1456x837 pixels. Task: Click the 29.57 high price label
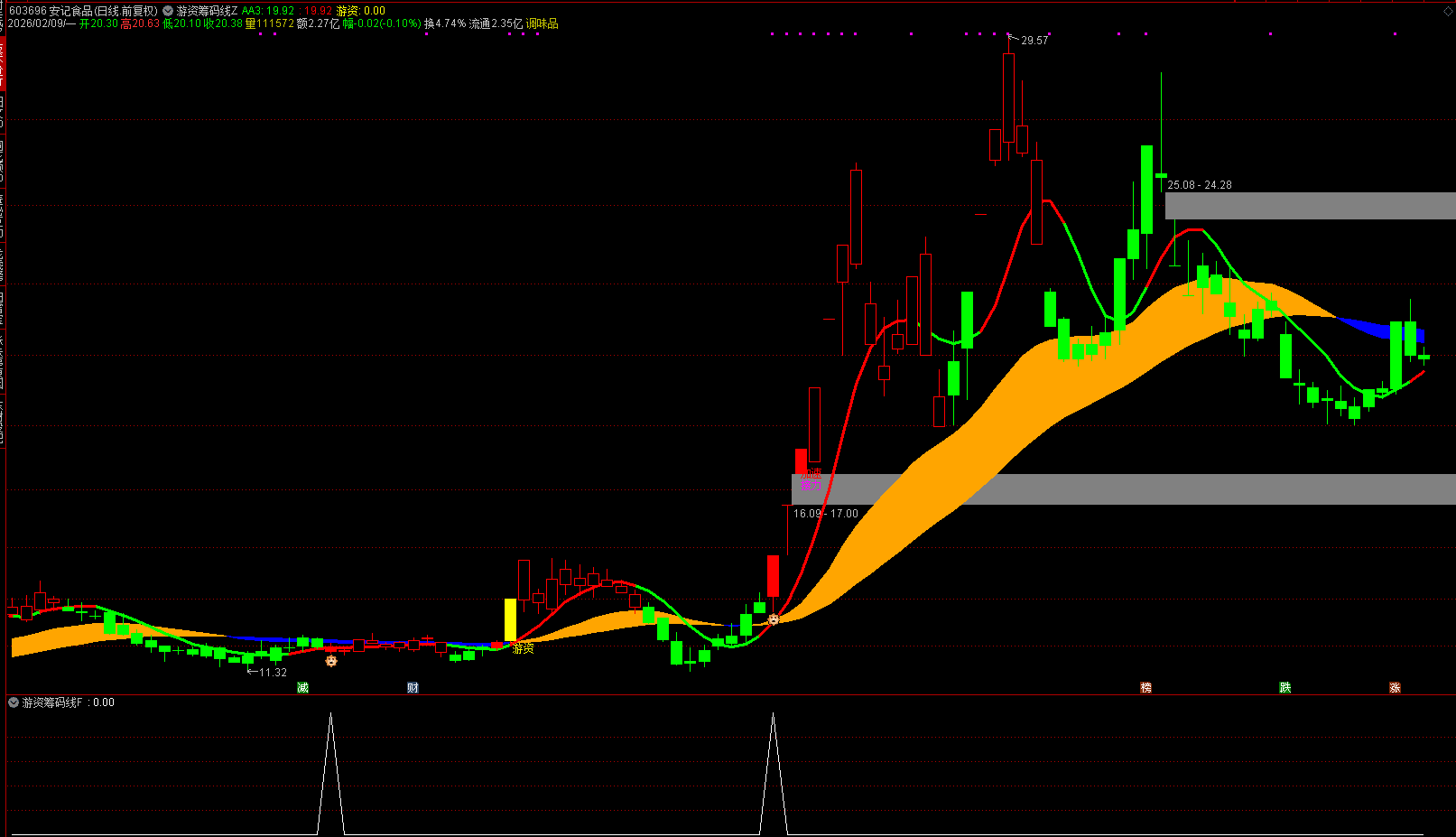(1034, 41)
